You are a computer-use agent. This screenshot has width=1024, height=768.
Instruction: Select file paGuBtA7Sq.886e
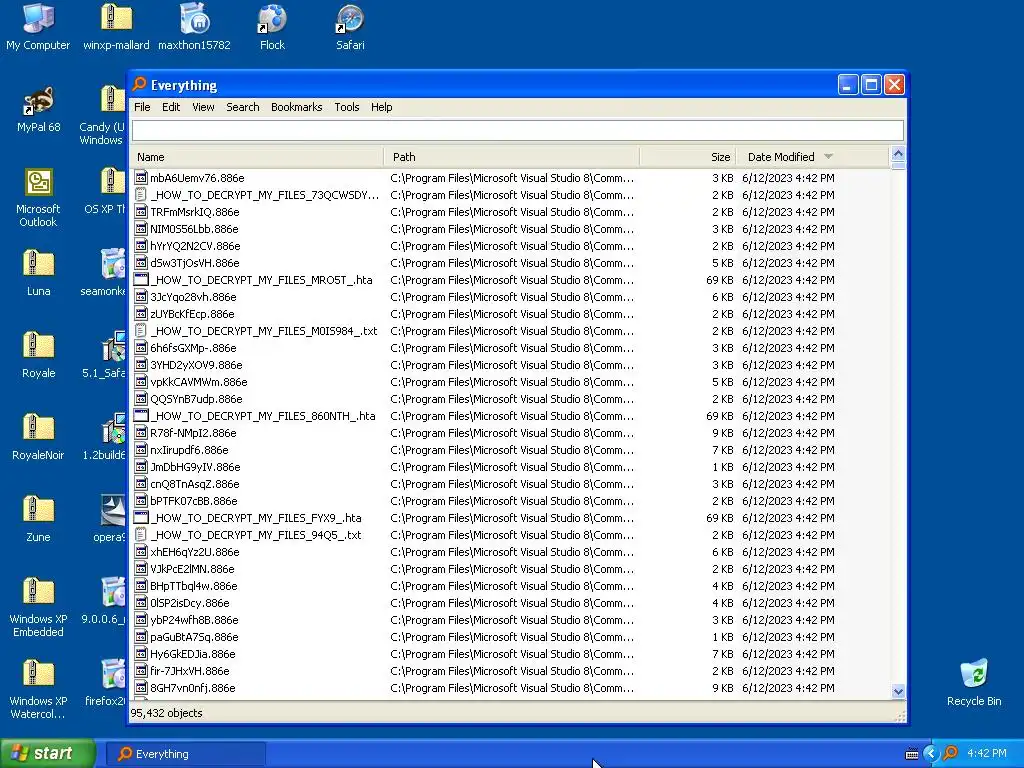pyautogui.click(x=194, y=637)
